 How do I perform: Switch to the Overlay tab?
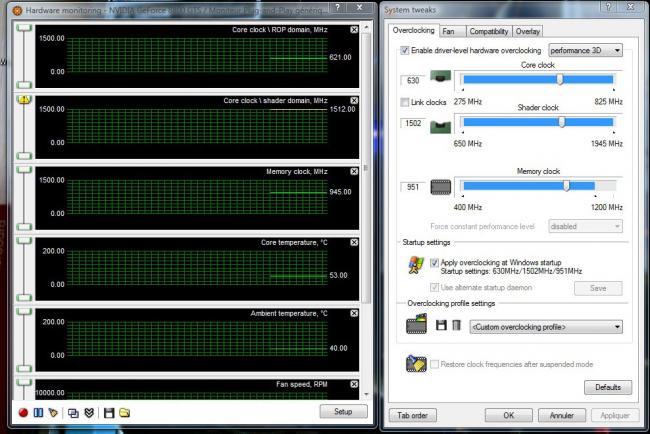pos(527,32)
